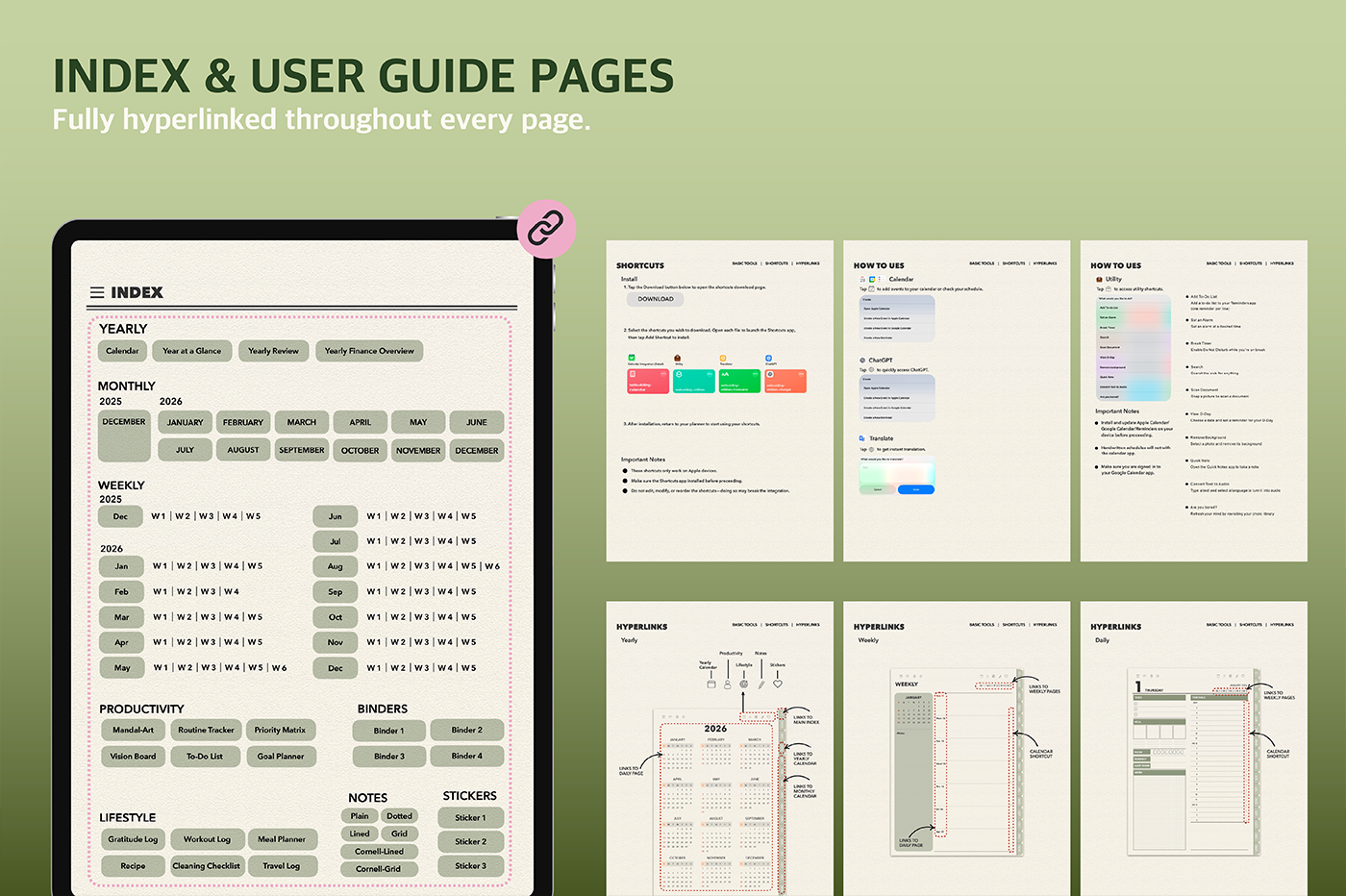Click the BASIC TOOLS tab on Hyperlinks Yearly page
This screenshot has height=896, width=1346.
coord(744,625)
